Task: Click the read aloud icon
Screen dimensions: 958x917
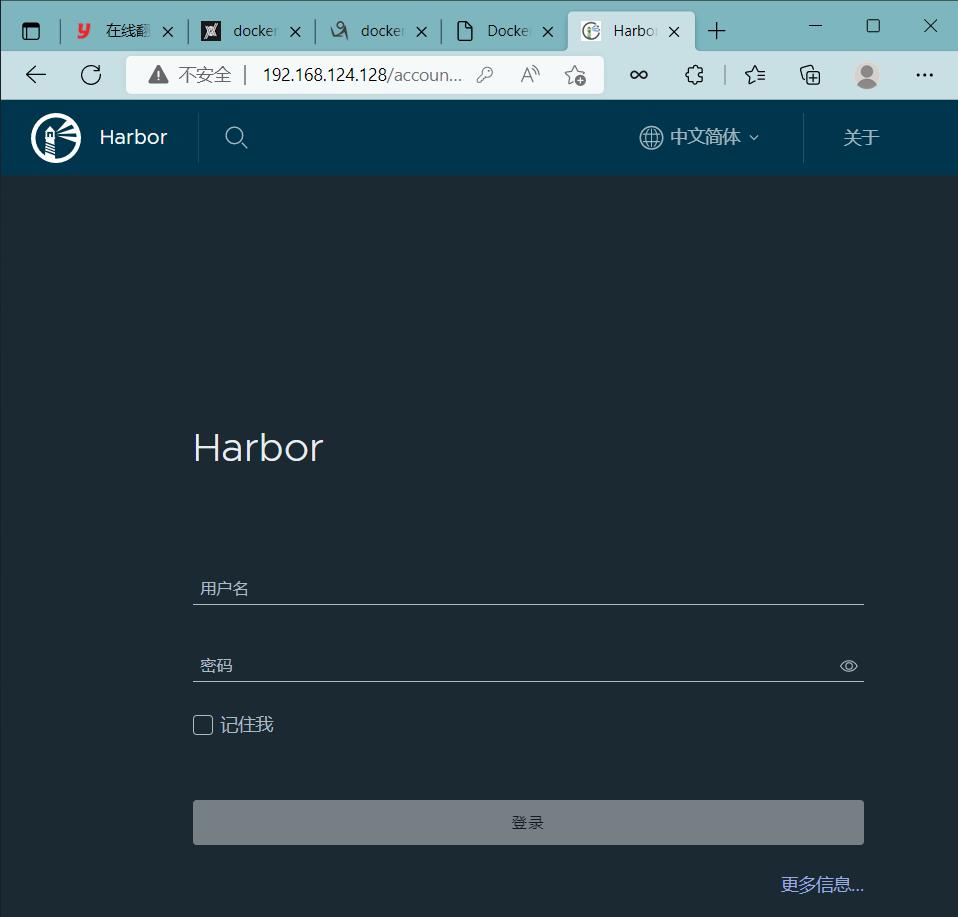Action: click(x=530, y=75)
